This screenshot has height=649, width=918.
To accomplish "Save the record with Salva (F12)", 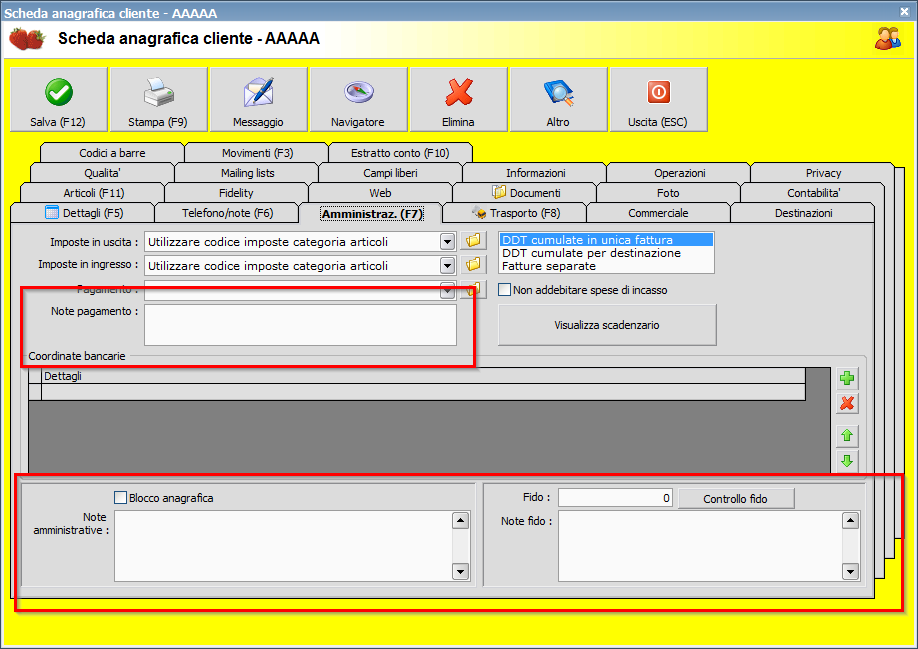I will [59, 99].
